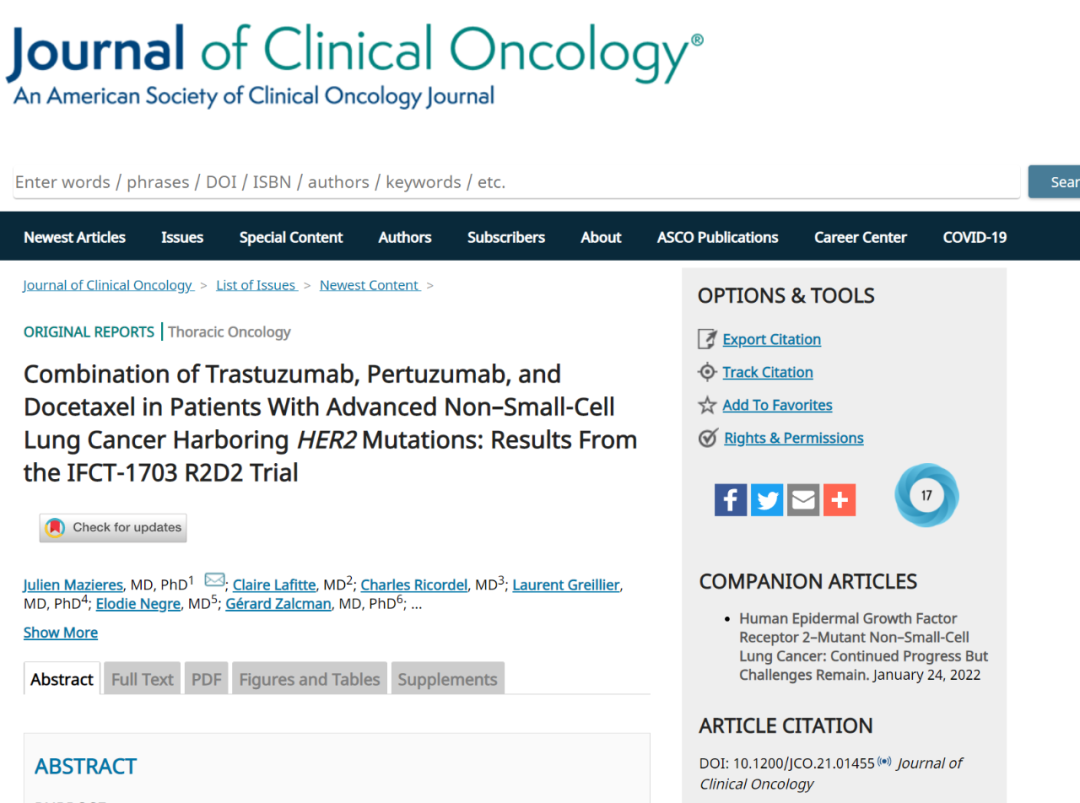Click the author email envelope icon
1080x803 pixels.
click(214, 580)
